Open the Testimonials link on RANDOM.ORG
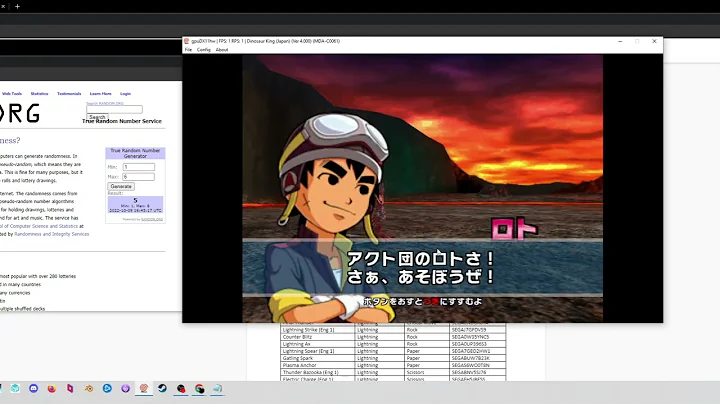The height and width of the screenshot is (404, 720). [69, 94]
